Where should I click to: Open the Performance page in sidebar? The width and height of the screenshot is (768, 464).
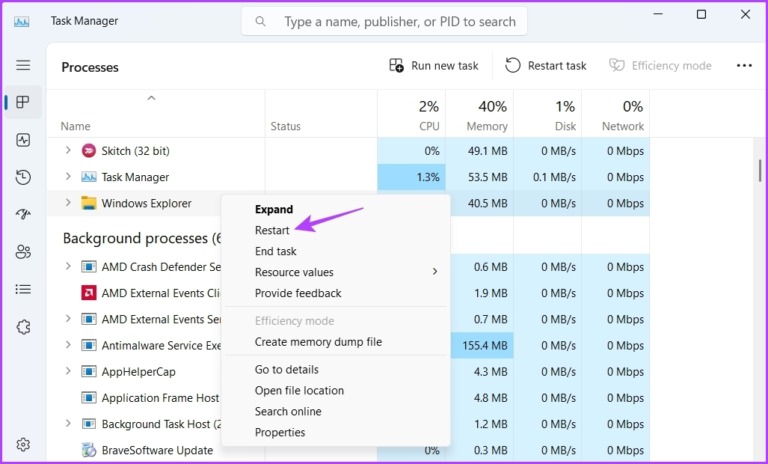click(x=22, y=140)
